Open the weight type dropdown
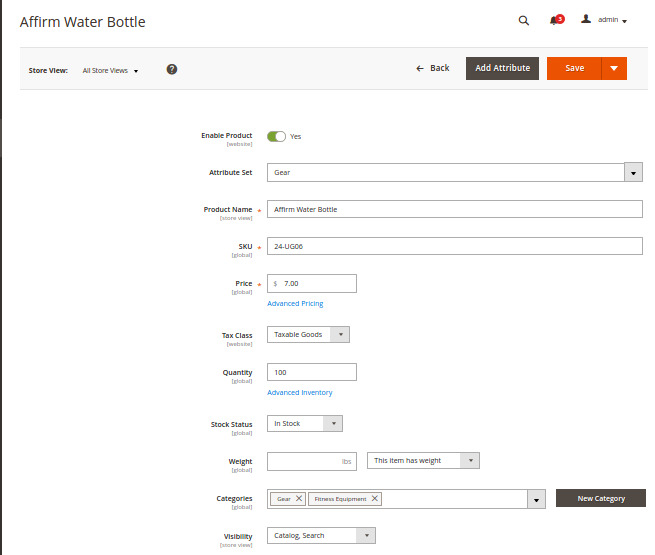The width and height of the screenshot is (655, 555). click(470, 461)
